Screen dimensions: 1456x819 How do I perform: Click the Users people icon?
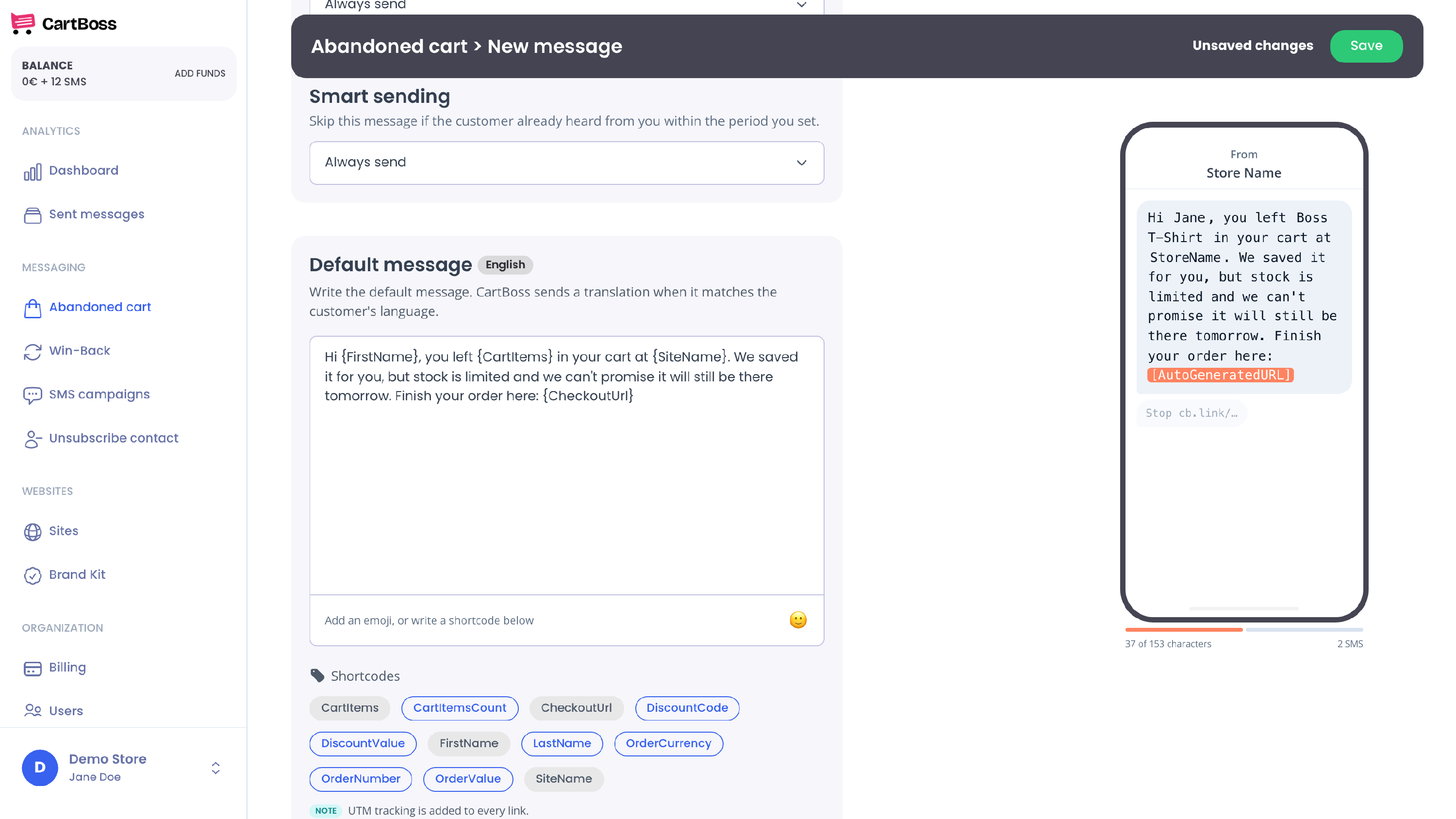(32, 710)
